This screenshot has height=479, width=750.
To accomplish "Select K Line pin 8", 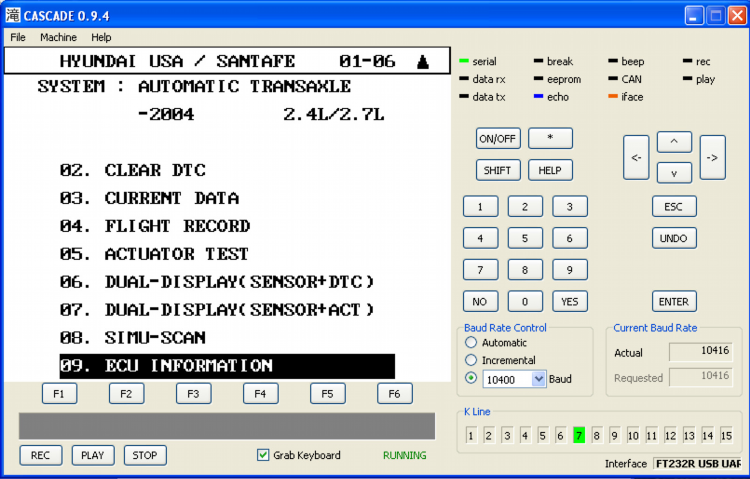I will [596, 435].
